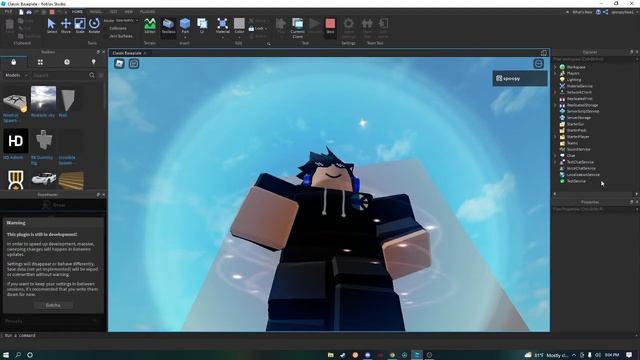Click the Toolbox search magnifier icon
Image resolution: width=640 pixels, height=360 pixels.
click(x=92, y=75)
